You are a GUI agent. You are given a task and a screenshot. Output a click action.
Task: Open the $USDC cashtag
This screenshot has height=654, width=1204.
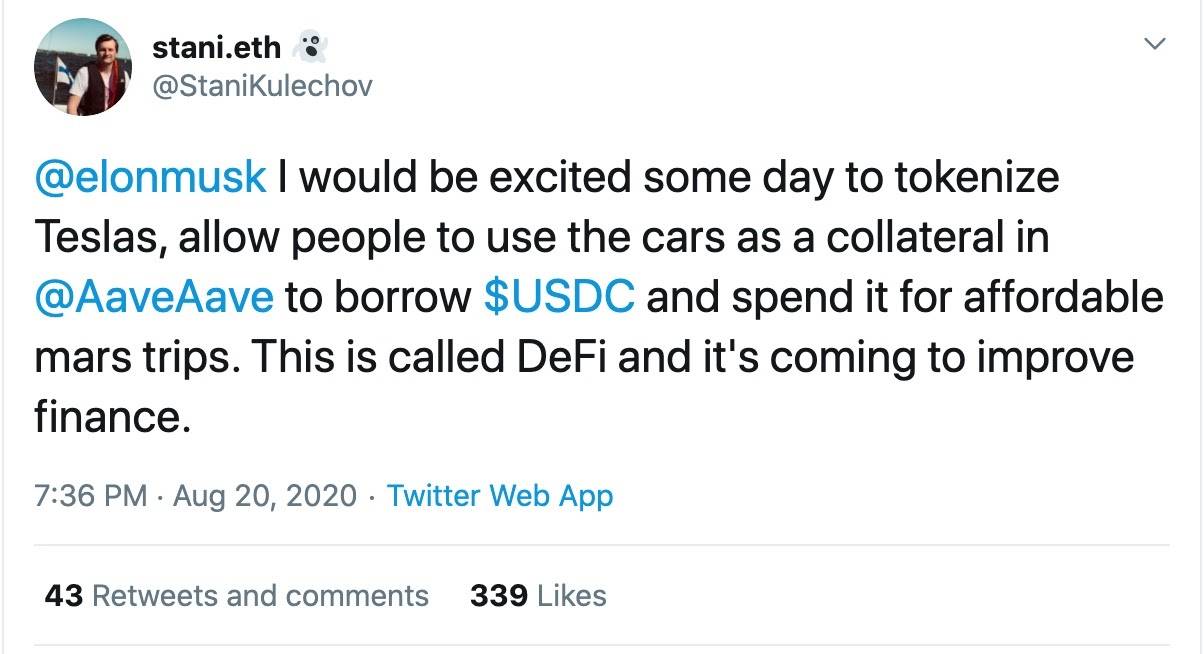pyautogui.click(x=558, y=297)
